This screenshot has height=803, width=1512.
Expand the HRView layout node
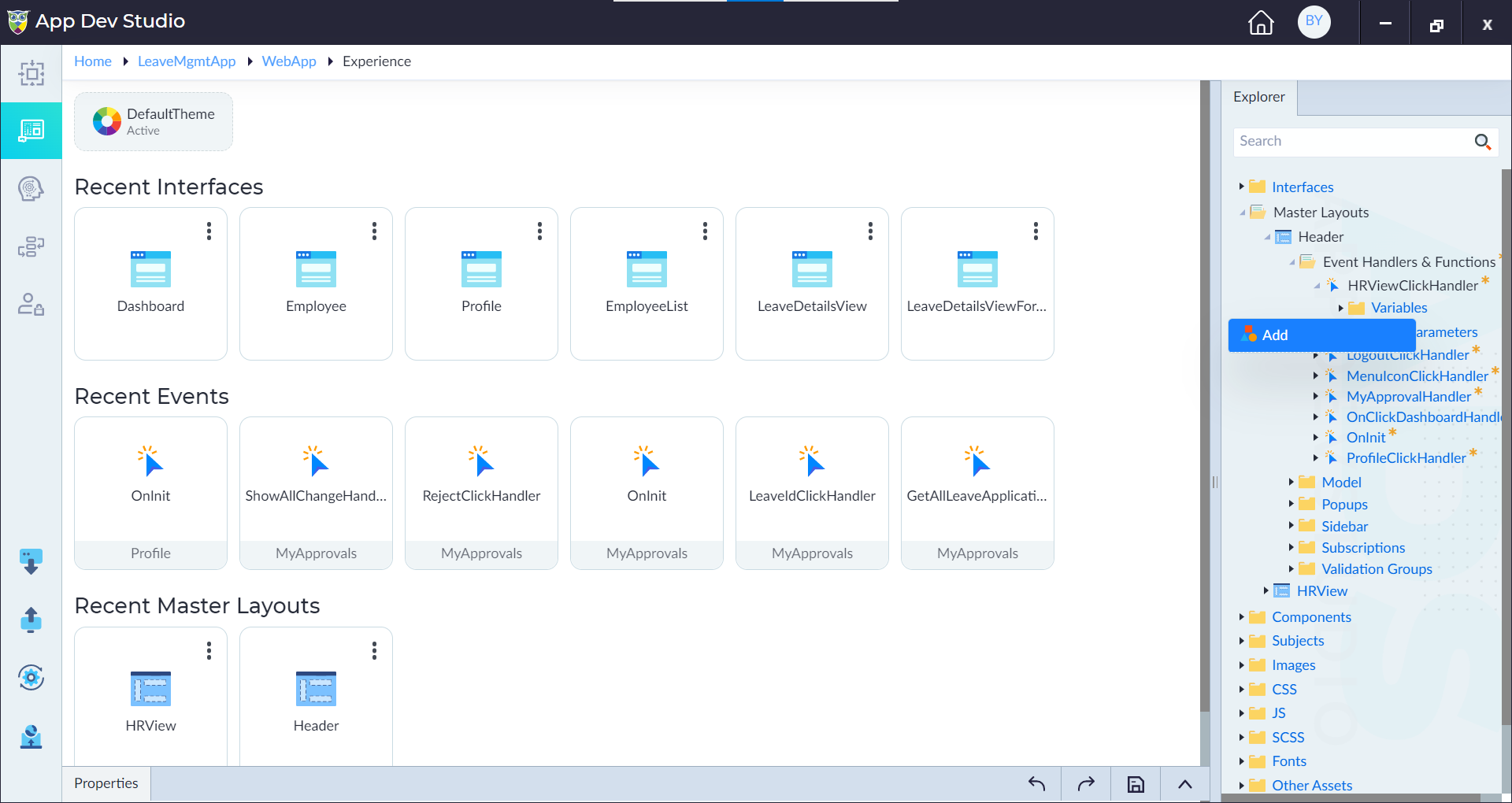[x=1266, y=590]
